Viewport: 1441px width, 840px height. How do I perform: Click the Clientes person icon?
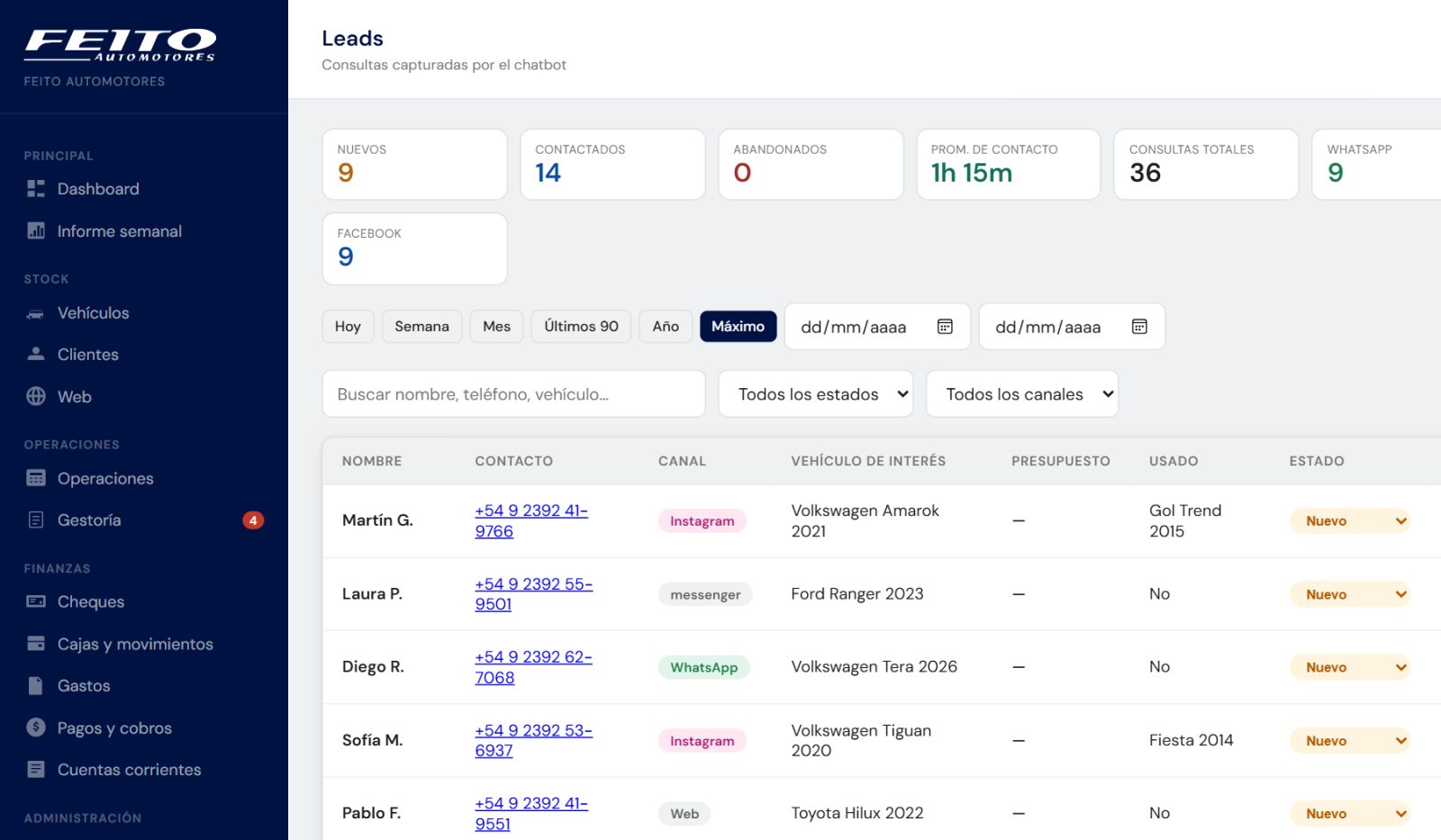36,355
